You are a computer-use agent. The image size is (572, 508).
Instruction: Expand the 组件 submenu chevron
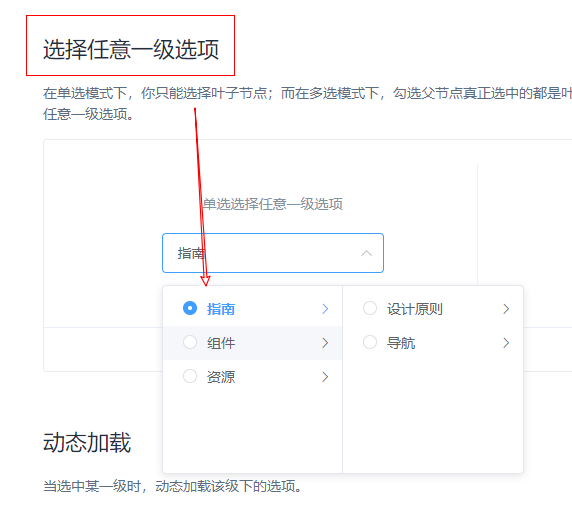pyautogui.click(x=325, y=343)
